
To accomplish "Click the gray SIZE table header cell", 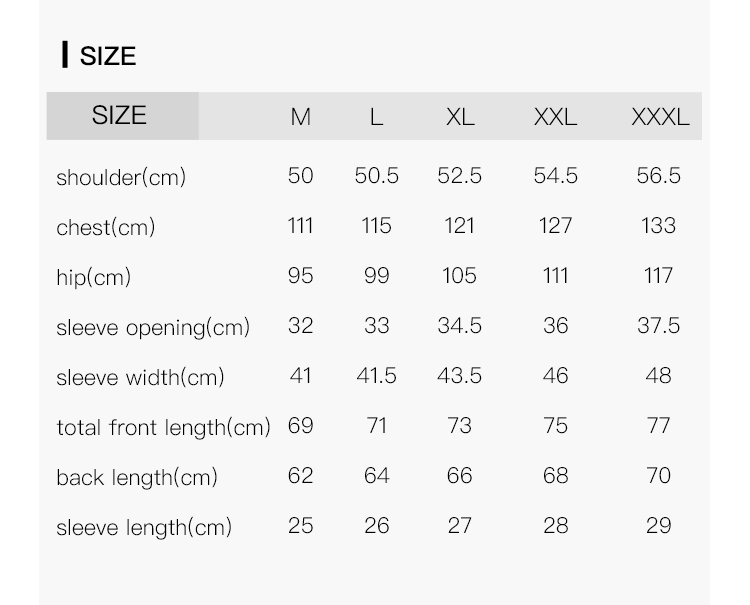I will point(120,116).
